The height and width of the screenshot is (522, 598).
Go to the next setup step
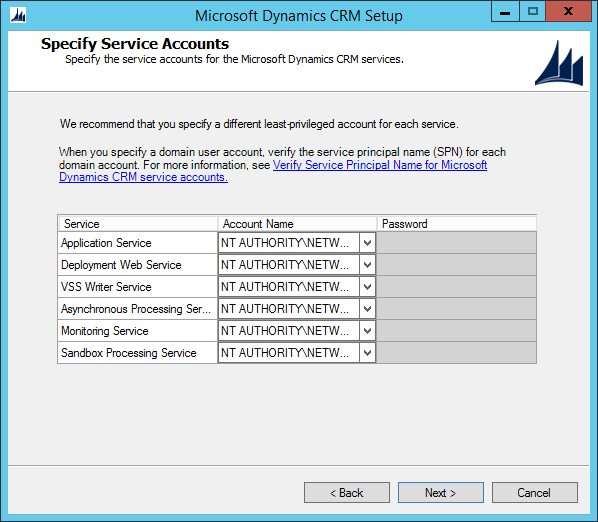click(x=440, y=493)
